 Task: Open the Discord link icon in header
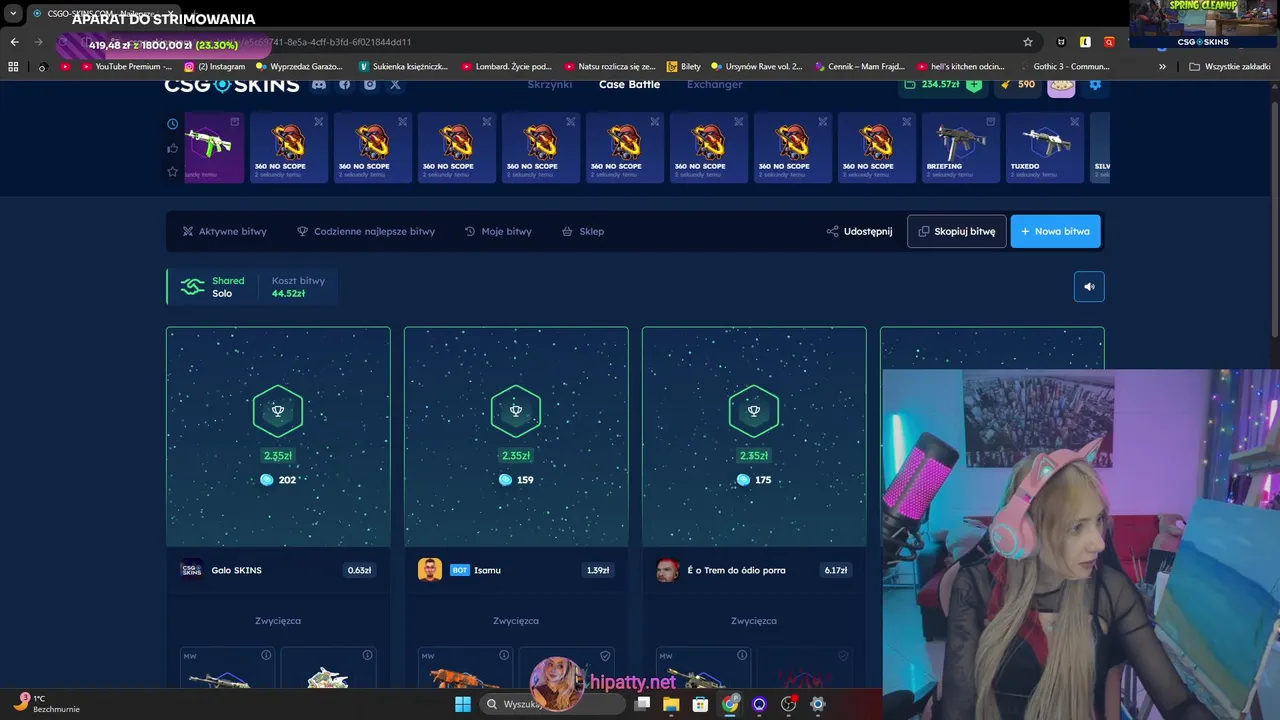(x=319, y=85)
